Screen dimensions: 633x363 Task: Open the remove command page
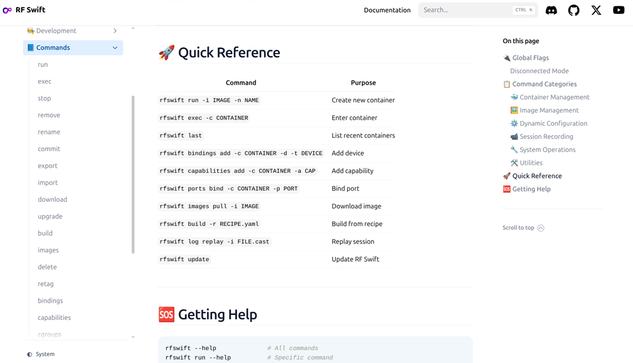click(x=49, y=115)
